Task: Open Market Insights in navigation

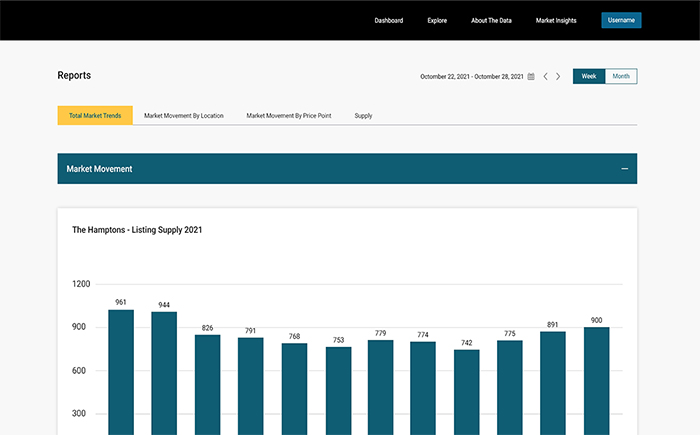Action: point(556,21)
